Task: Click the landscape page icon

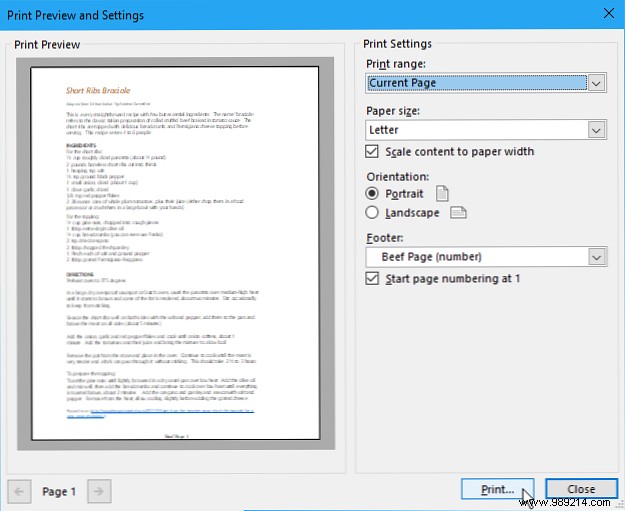Action: point(458,212)
